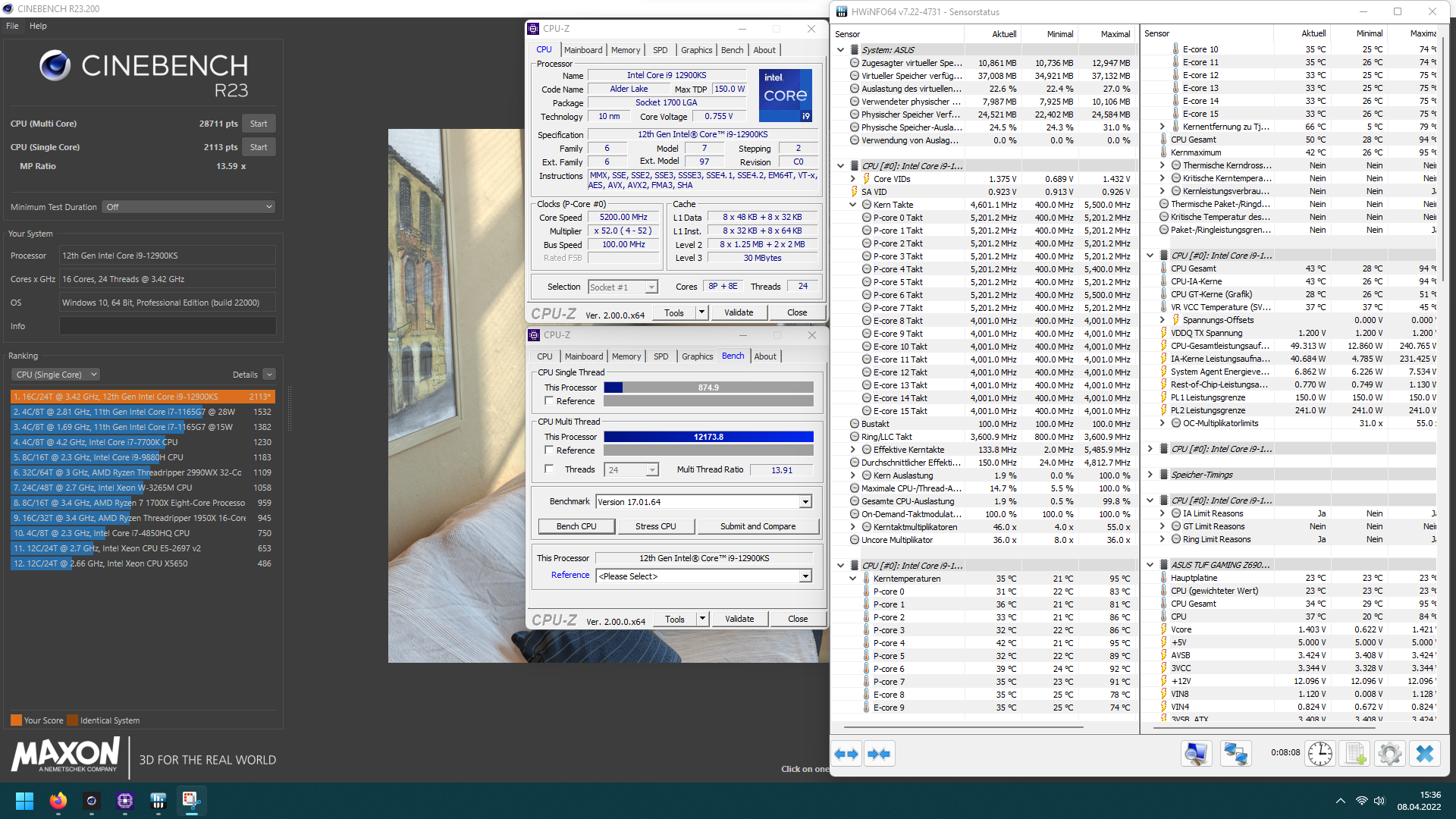The width and height of the screenshot is (1456, 819).
Task: Click the HWiNFO expand columns arrows icon
Action: [x=846, y=754]
